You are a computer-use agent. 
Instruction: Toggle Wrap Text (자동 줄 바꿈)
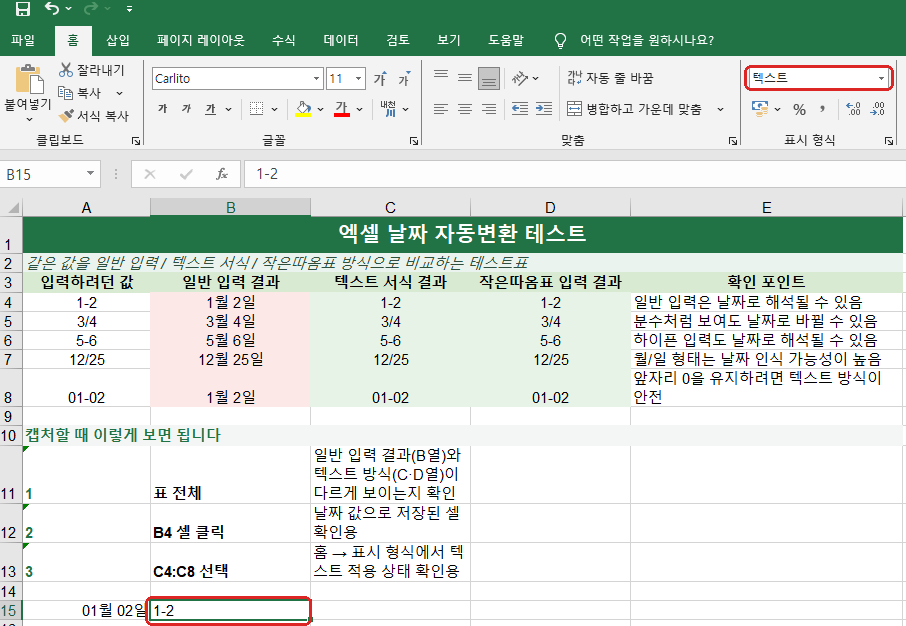[610, 78]
